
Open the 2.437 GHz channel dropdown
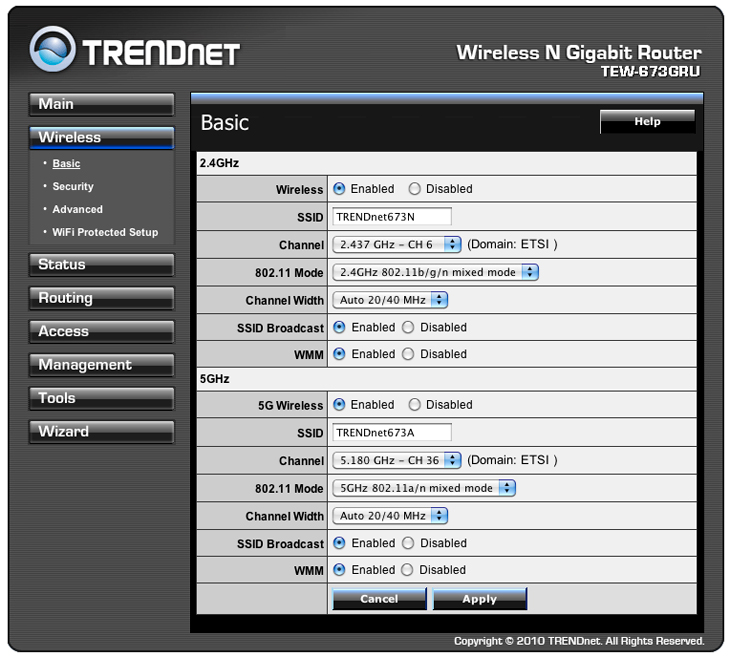(396, 244)
